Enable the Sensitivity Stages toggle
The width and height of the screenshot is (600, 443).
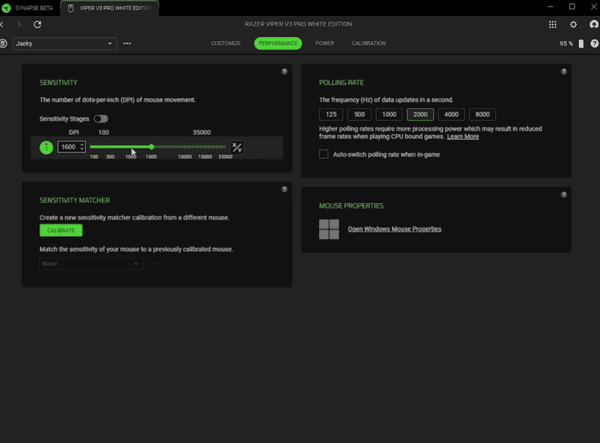coord(101,119)
